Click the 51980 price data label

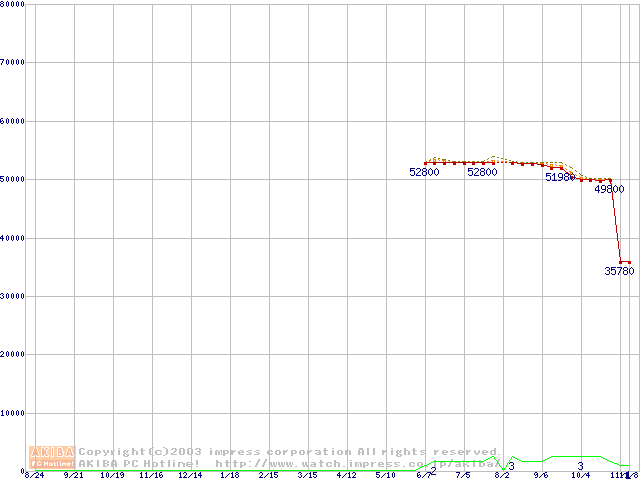tap(560, 177)
